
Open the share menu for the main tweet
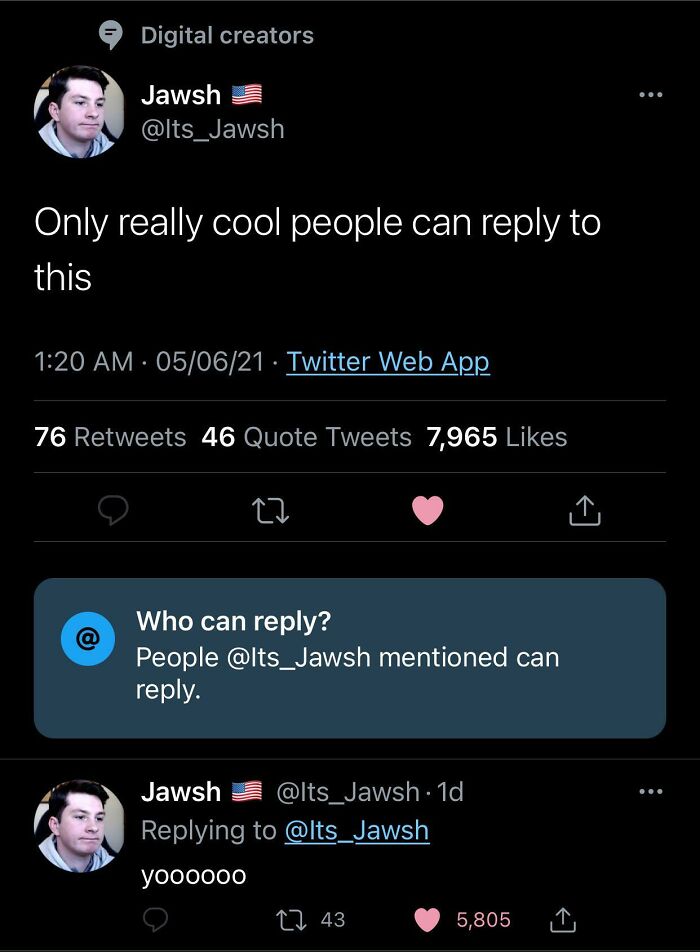[584, 511]
